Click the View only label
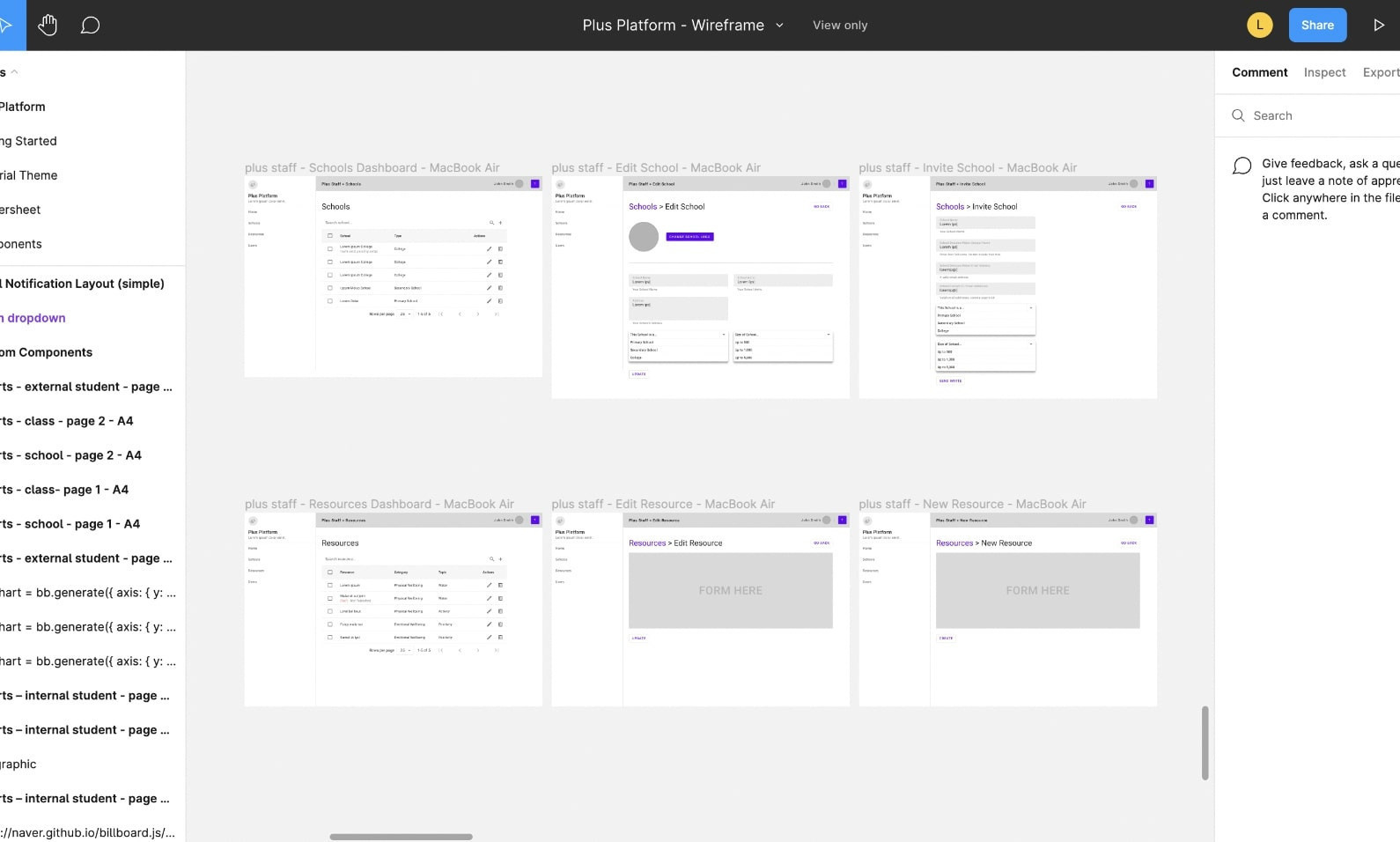The image size is (1400, 842). [x=839, y=26]
